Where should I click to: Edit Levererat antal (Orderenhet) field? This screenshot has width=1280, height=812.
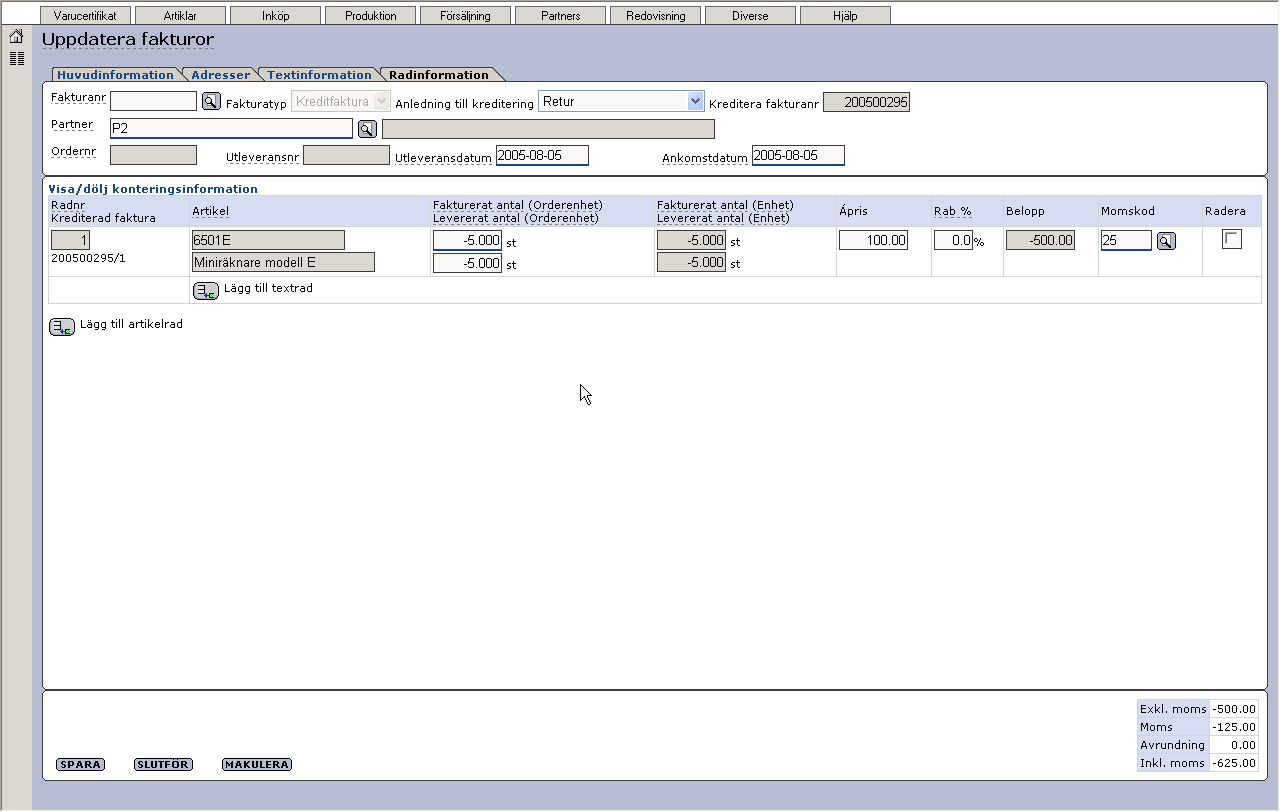click(x=467, y=263)
